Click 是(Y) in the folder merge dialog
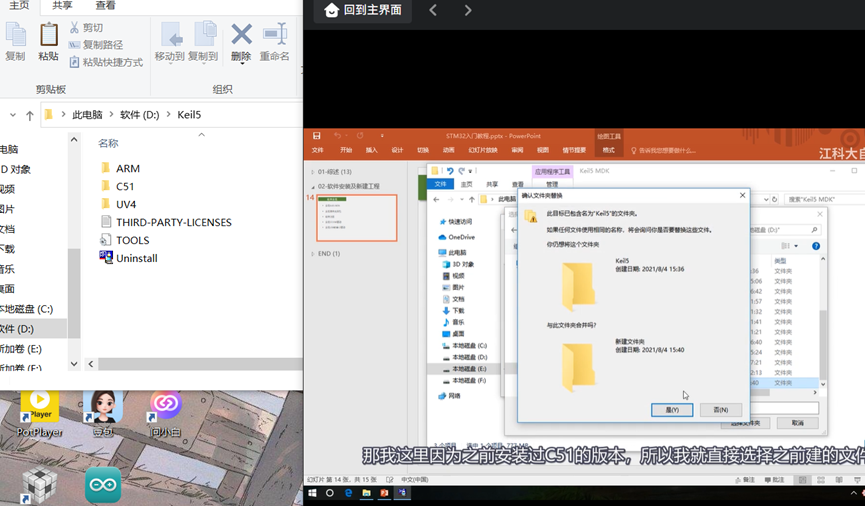Screen dimensions: 865x506 [x=671, y=410]
